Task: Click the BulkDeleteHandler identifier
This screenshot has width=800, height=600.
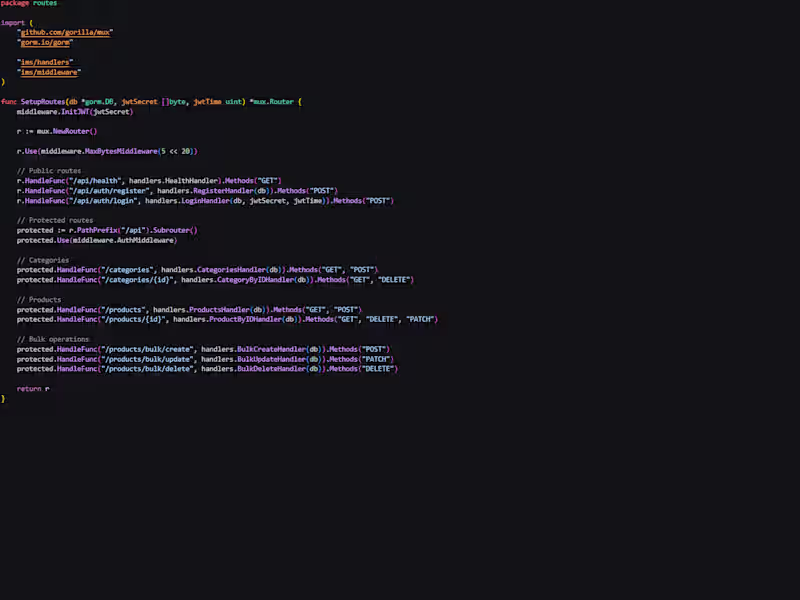Action: tap(271, 369)
